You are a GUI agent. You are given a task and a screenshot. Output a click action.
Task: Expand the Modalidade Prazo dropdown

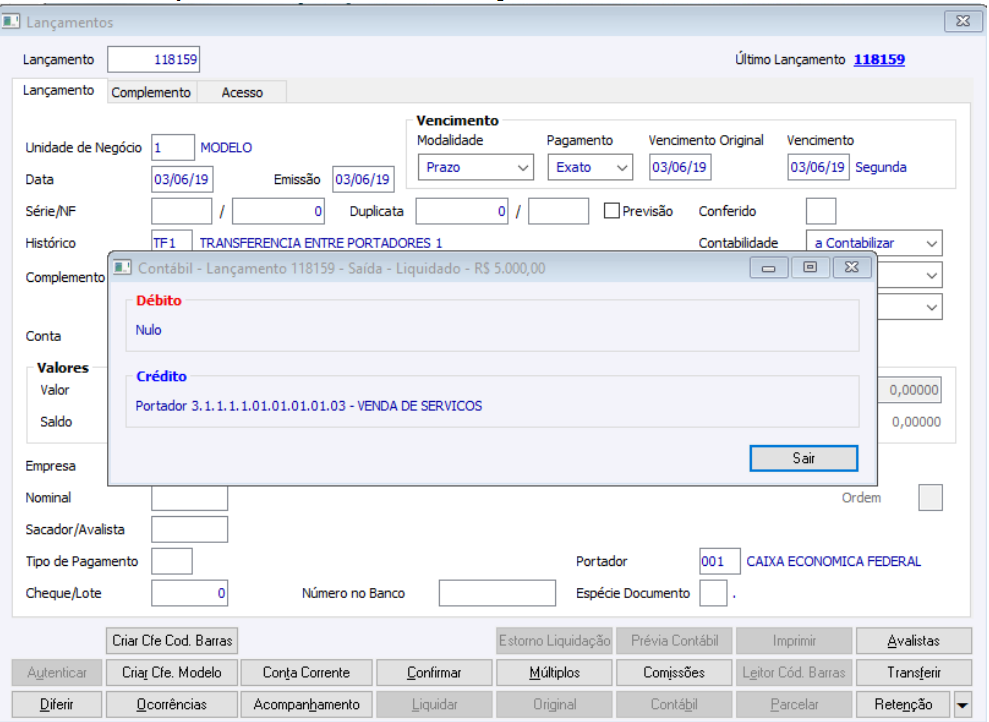[x=476, y=168]
